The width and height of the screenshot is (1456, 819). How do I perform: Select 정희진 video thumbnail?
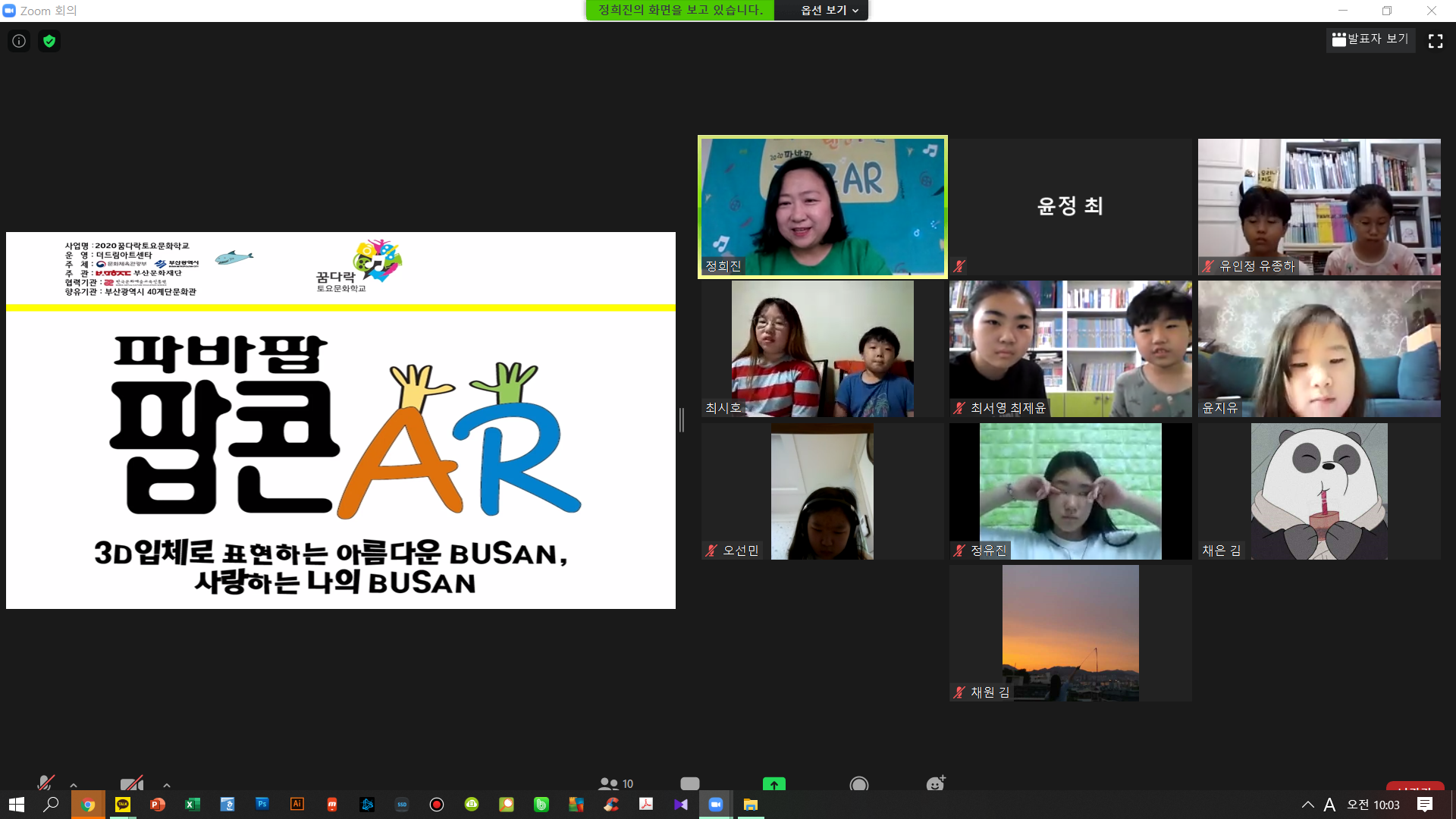point(823,207)
